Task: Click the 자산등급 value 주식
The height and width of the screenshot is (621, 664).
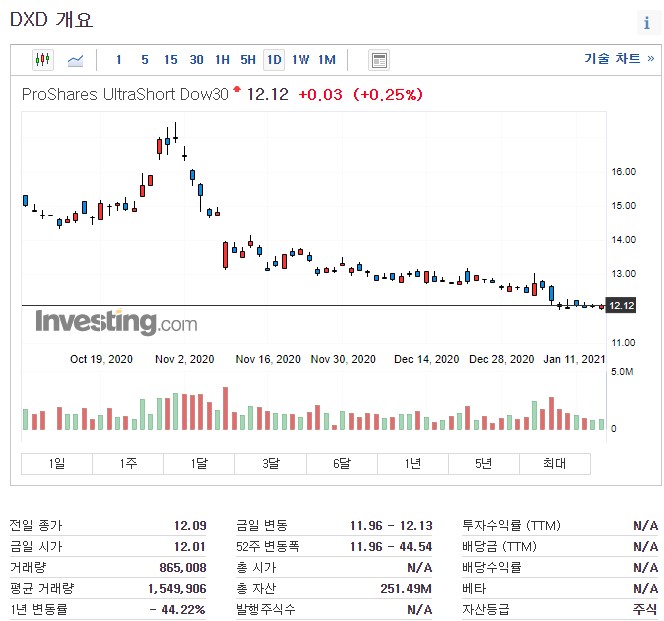Action: 645,610
